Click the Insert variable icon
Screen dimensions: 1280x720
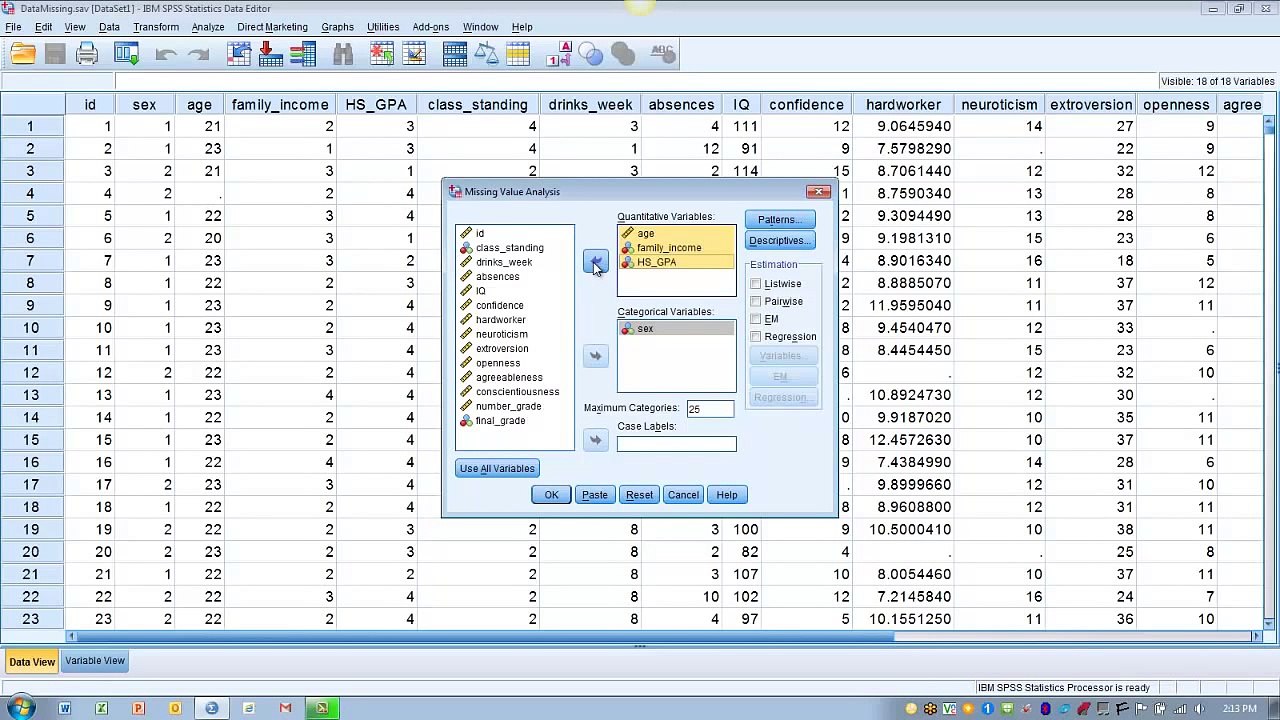click(413, 55)
